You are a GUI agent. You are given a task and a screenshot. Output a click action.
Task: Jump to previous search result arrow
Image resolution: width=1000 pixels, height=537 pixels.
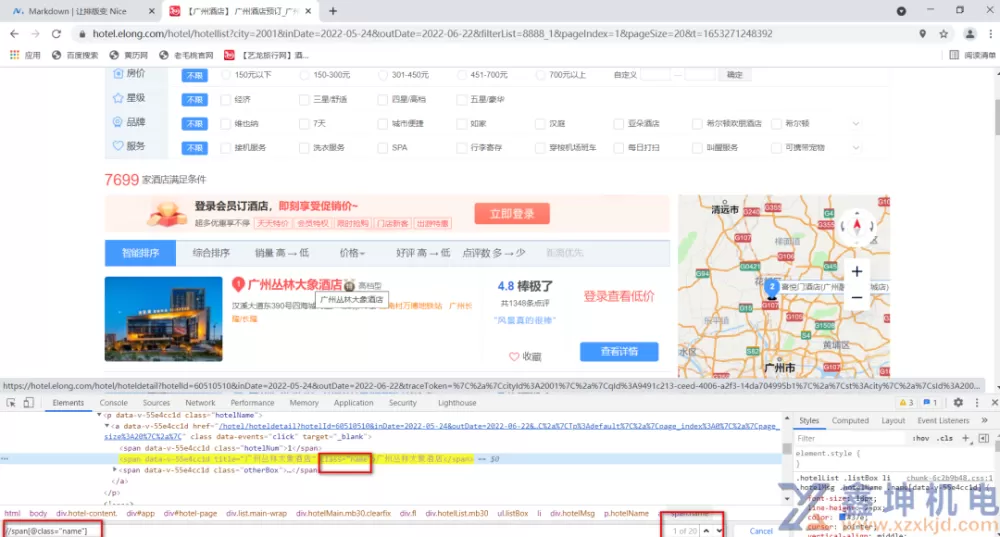point(706,531)
